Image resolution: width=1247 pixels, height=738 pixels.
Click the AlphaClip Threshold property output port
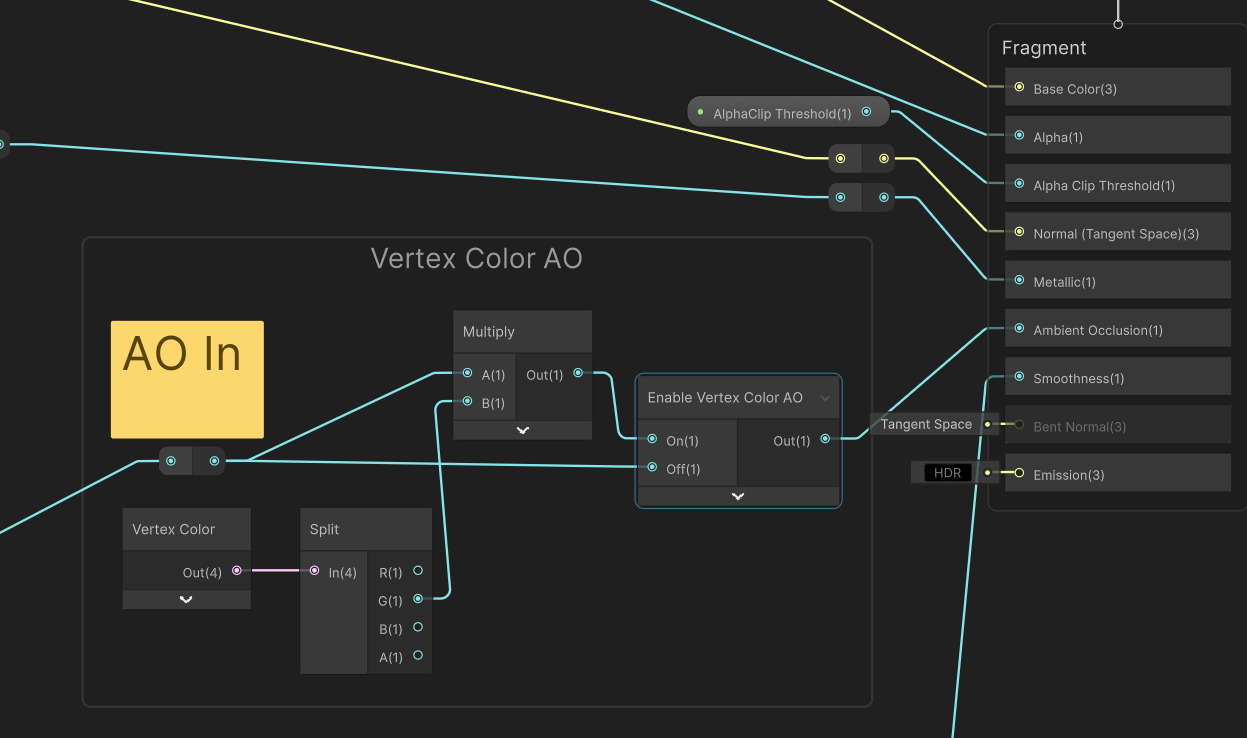pyautogui.click(x=866, y=112)
